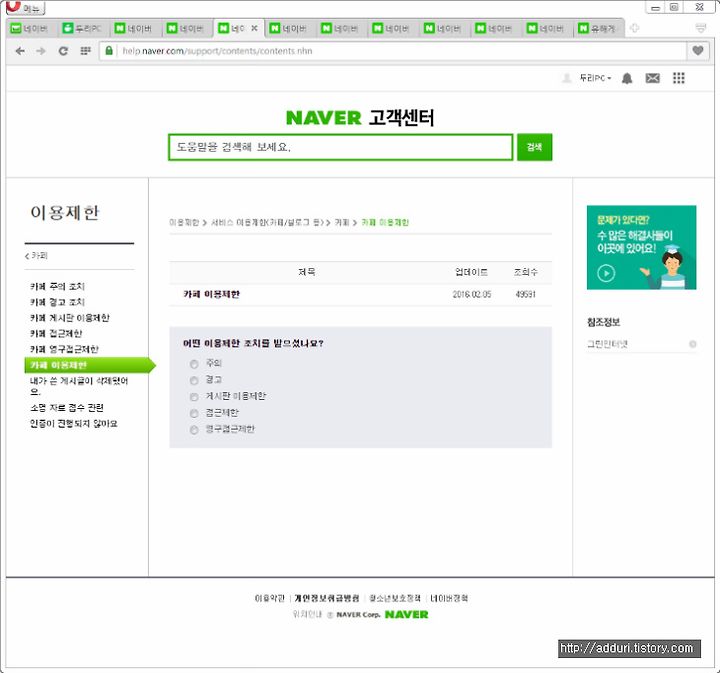Open 소명 자료 접수 관련 item

tap(67, 408)
